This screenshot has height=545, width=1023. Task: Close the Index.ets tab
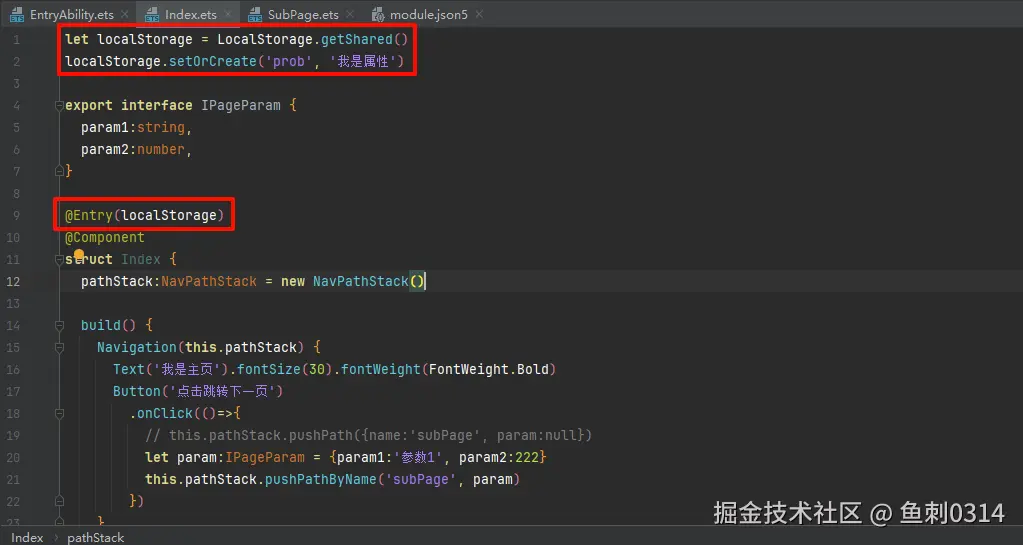click(x=227, y=14)
